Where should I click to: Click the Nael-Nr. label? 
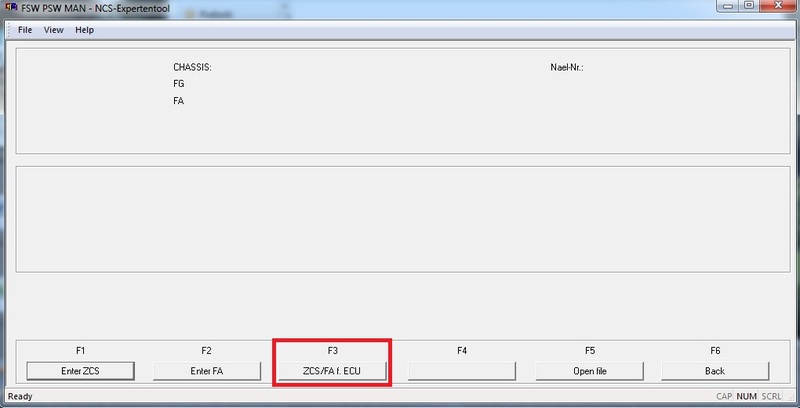(566, 68)
